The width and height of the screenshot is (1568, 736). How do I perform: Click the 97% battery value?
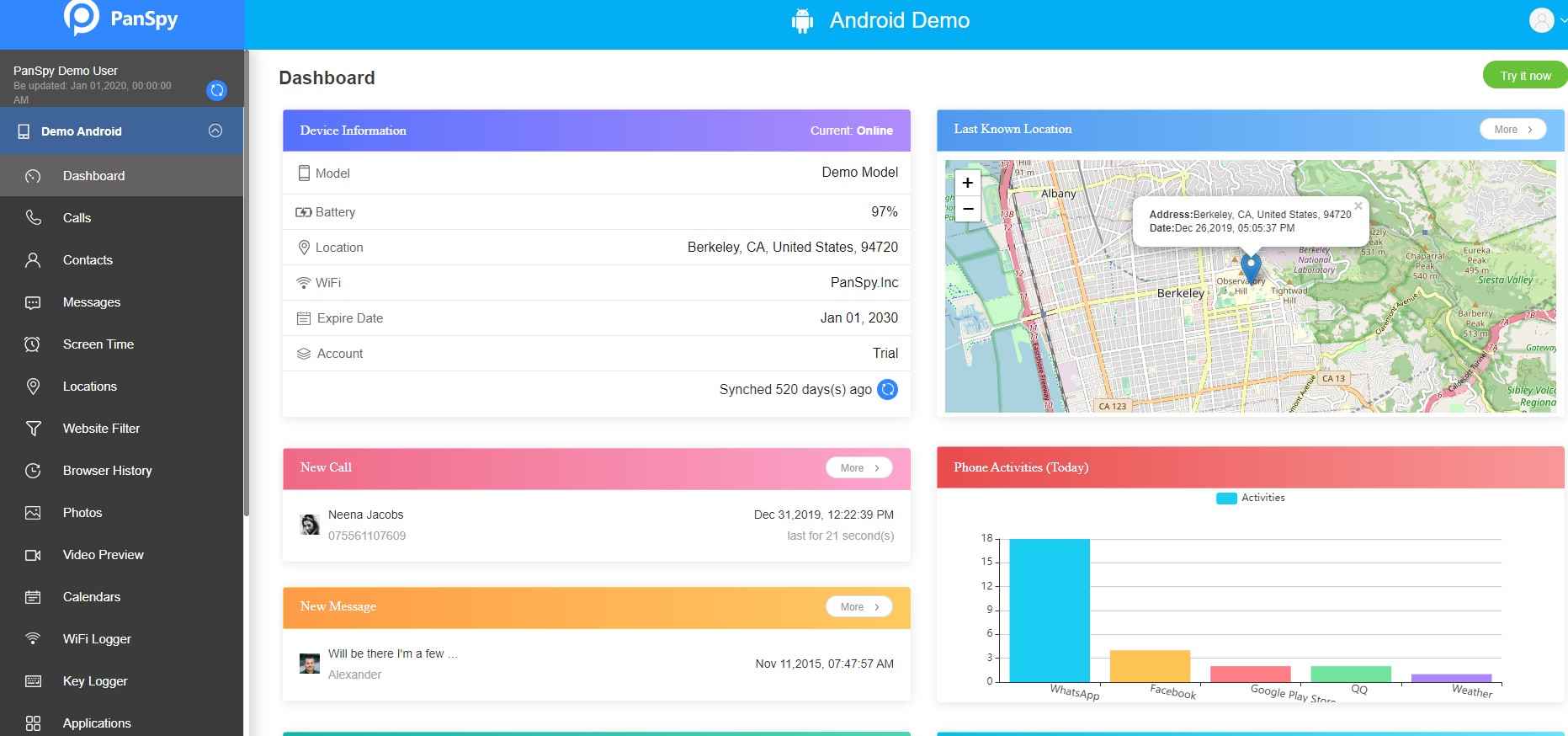885,211
